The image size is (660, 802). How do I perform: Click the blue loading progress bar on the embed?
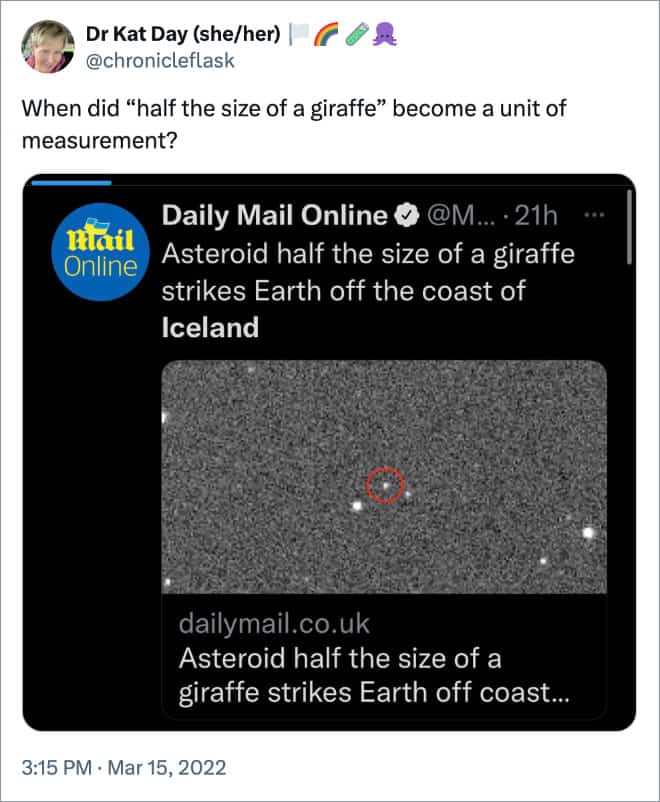click(71, 182)
